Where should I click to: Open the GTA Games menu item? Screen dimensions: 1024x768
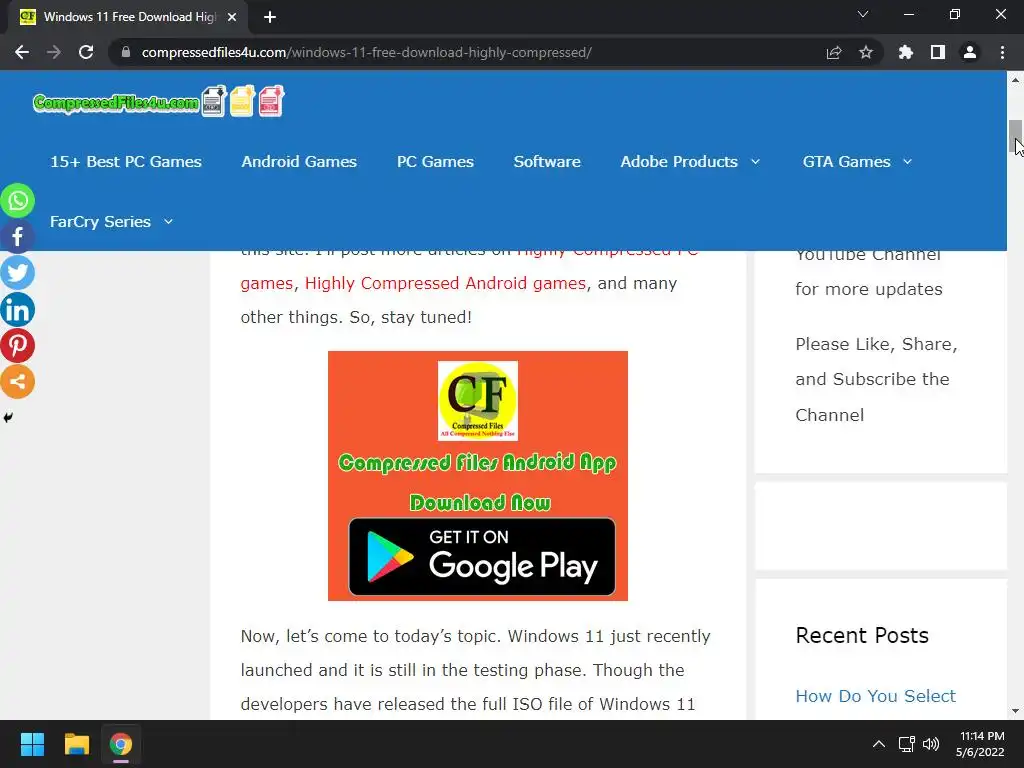(846, 161)
